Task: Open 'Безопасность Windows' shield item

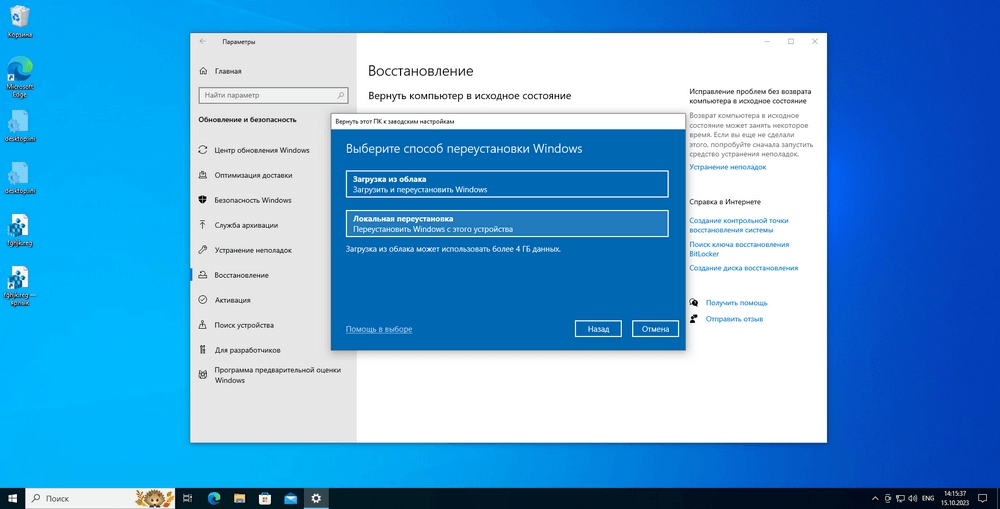Action: point(252,200)
